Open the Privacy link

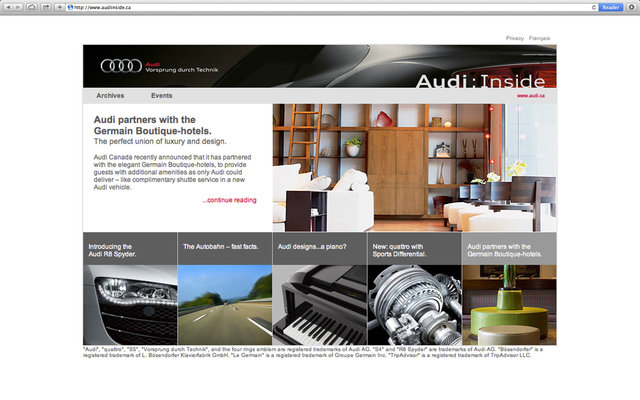coord(515,38)
